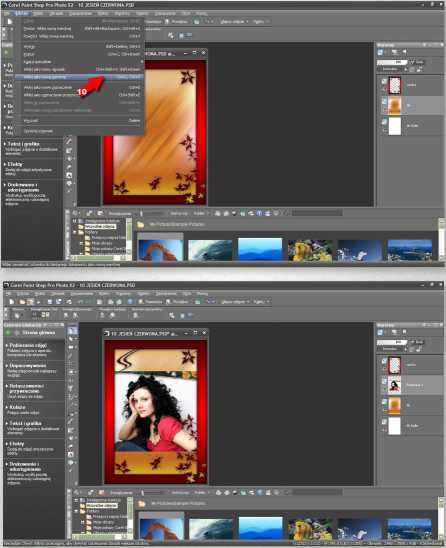Click the New Layer icon above the portrait layer list
Screen dimensions: 446x548
[x=381, y=332]
